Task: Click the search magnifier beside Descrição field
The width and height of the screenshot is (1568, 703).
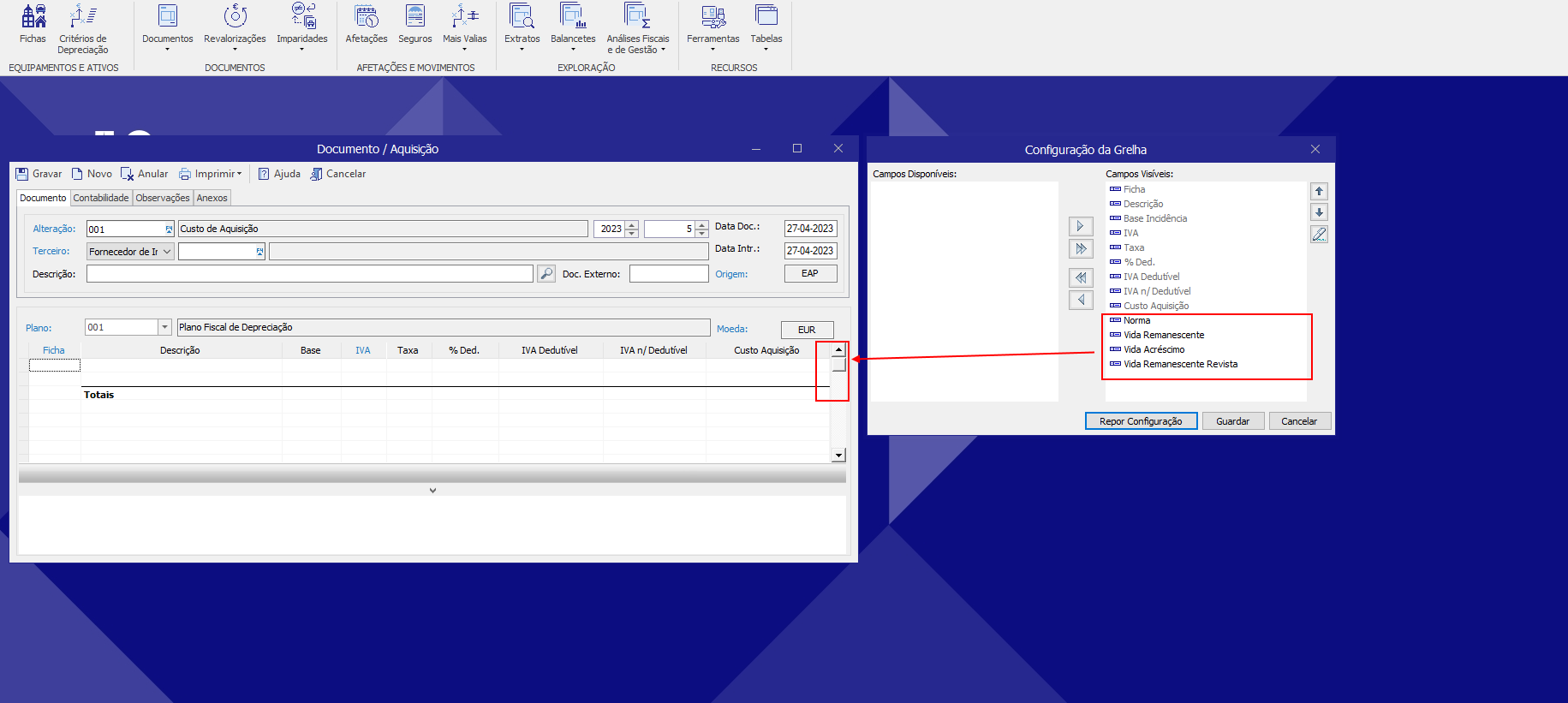Action: (546, 274)
